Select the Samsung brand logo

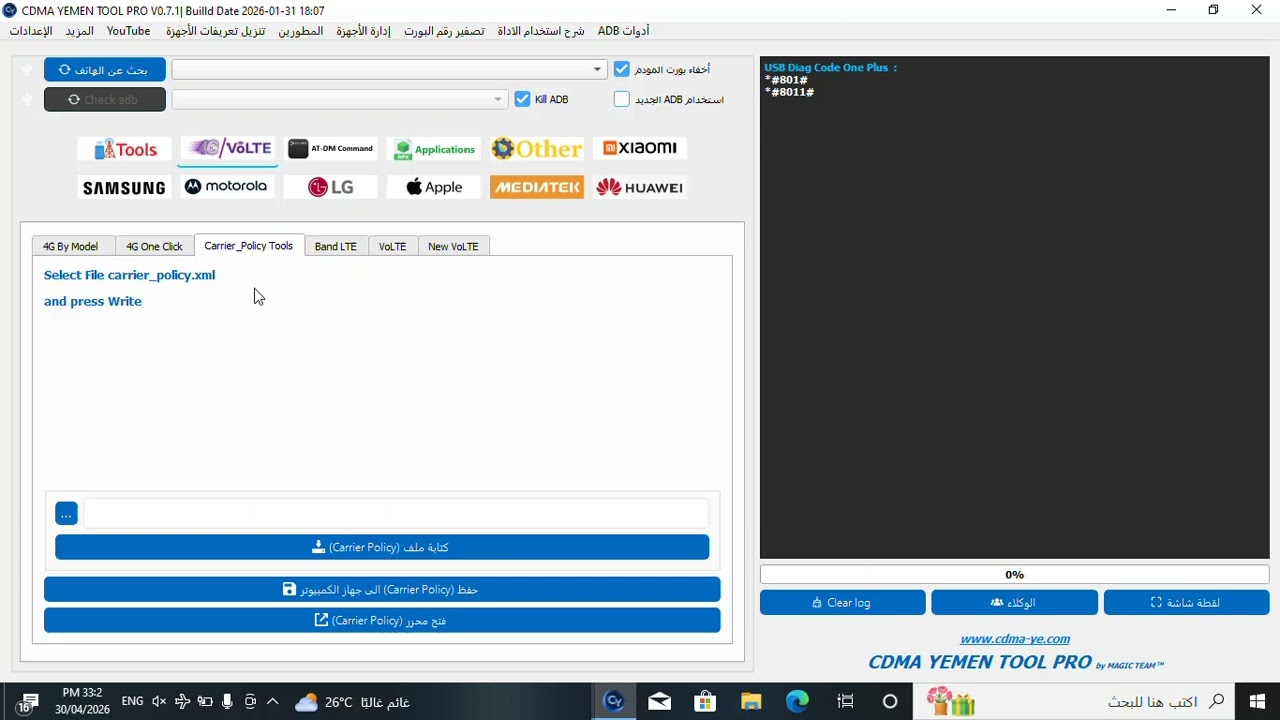(x=124, y=187)
